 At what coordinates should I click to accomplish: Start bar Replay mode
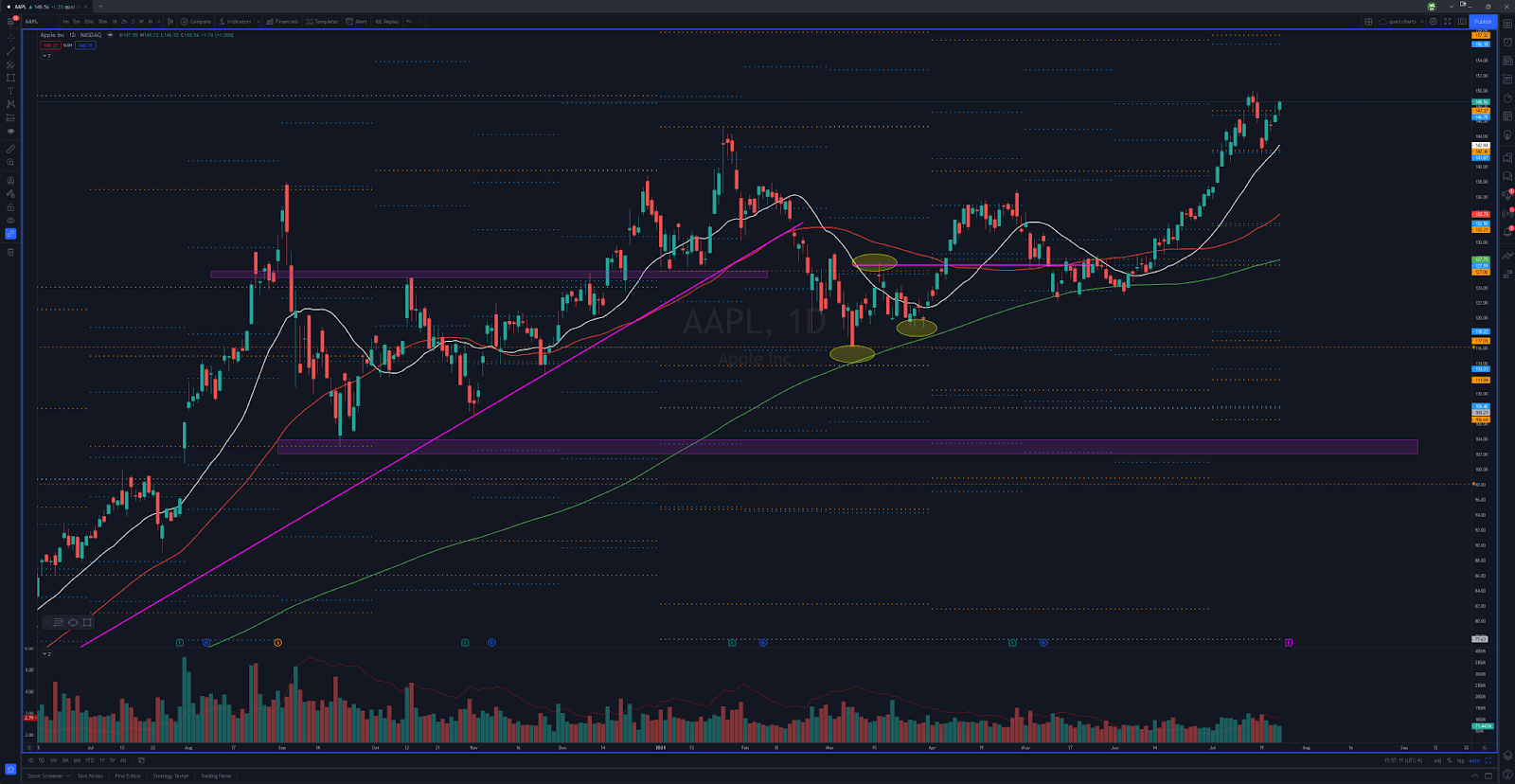pos(387,21)
